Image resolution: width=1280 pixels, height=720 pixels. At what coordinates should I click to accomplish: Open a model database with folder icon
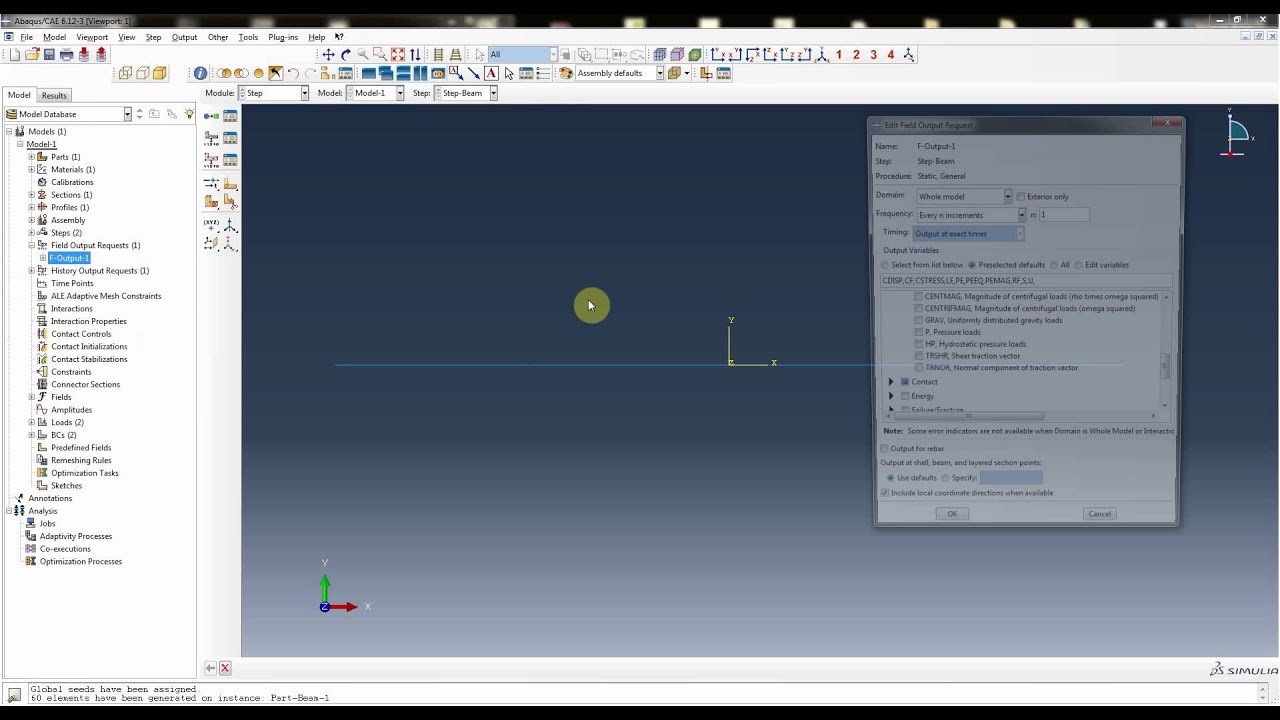tap(32, 55)
